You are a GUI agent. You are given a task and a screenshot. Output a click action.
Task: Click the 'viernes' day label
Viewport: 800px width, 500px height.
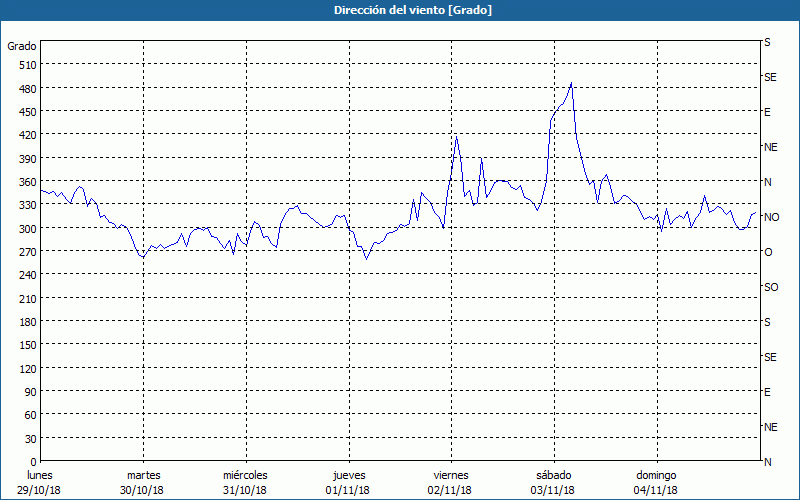point(451,476)
